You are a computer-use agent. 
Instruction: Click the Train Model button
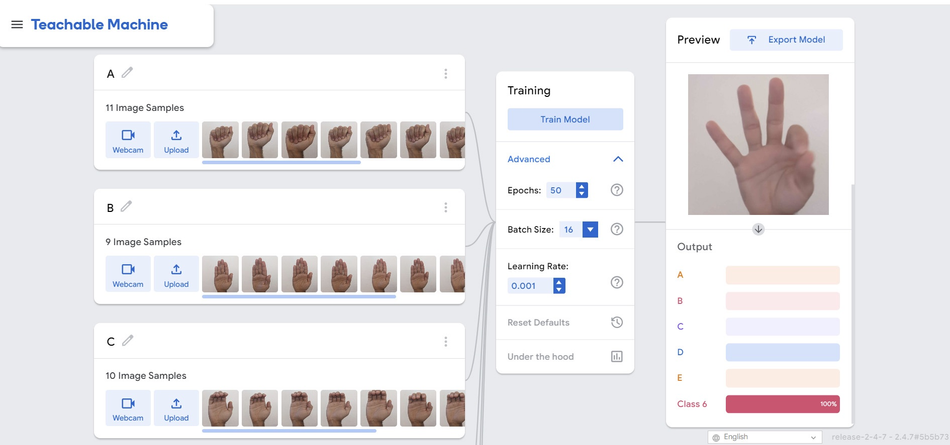565,119
